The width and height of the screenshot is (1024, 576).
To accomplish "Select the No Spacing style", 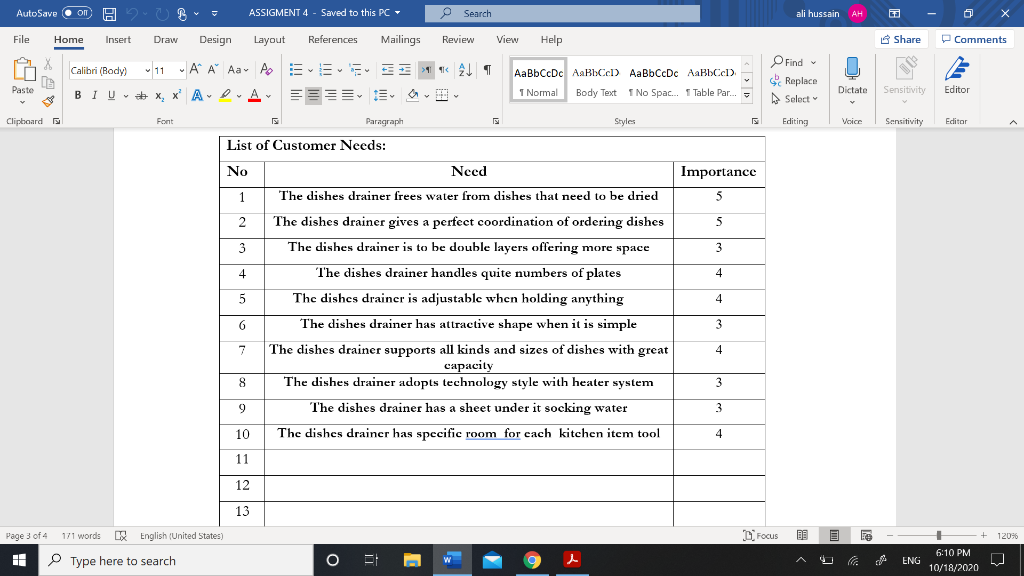I will pos(653,81).
